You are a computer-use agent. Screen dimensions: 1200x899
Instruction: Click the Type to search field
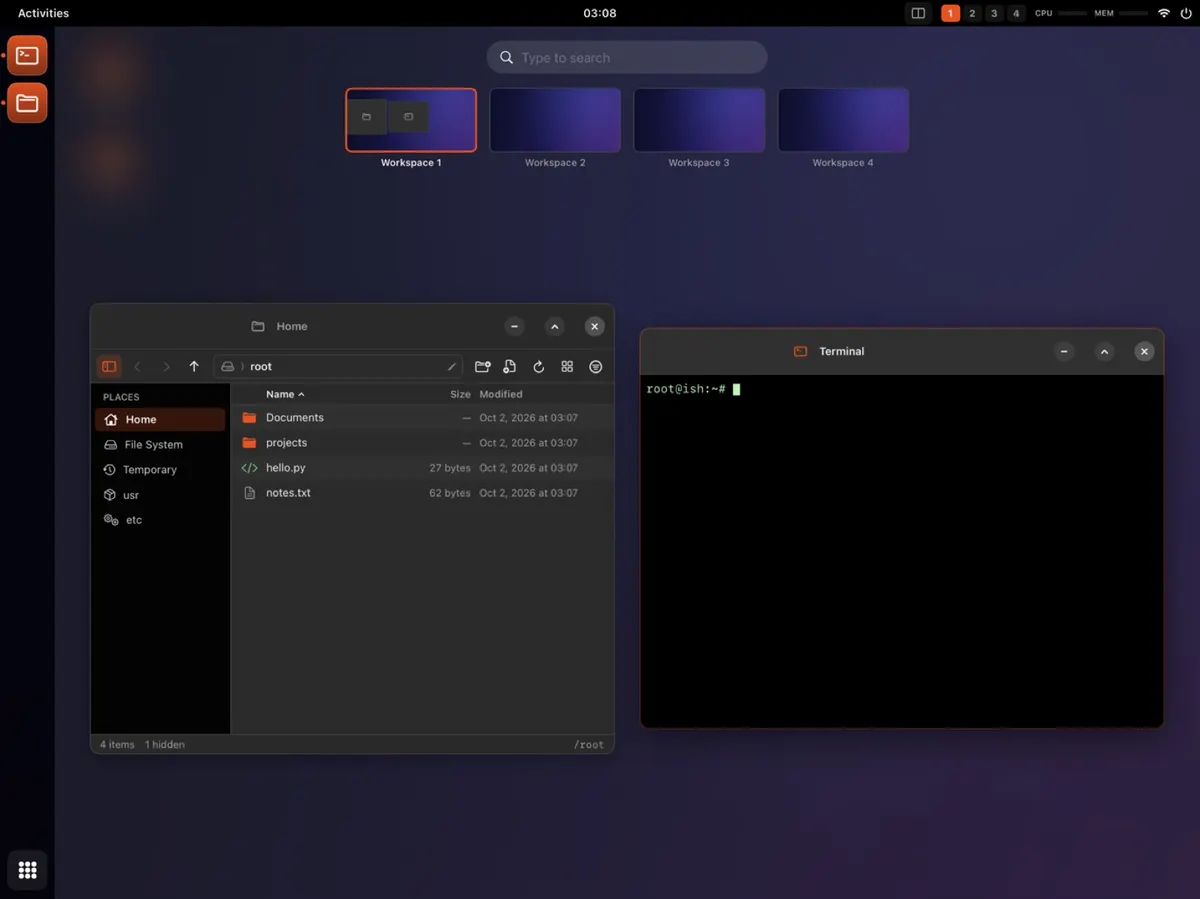627,58
